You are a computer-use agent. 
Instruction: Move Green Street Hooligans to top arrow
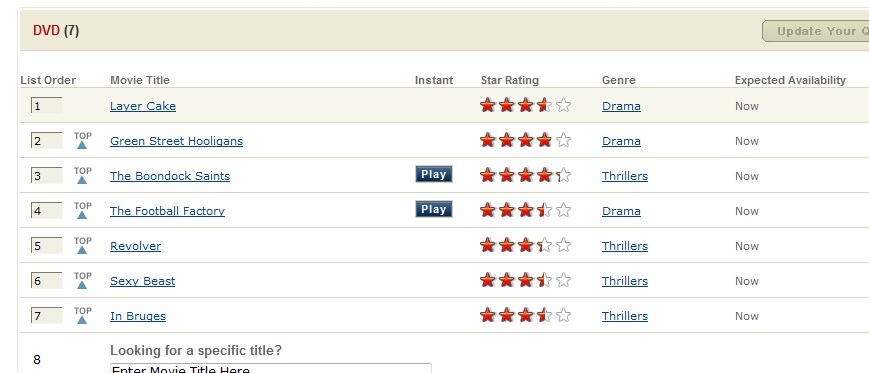[83, 140]
